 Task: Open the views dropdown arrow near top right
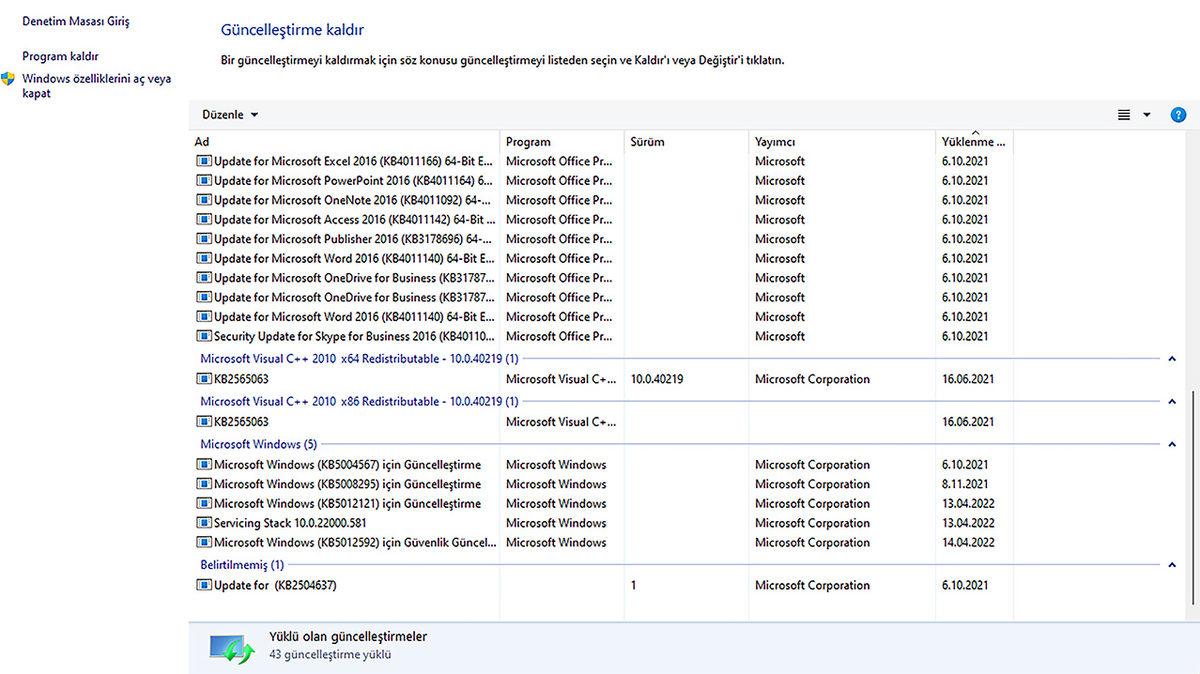pos(1146,114)
